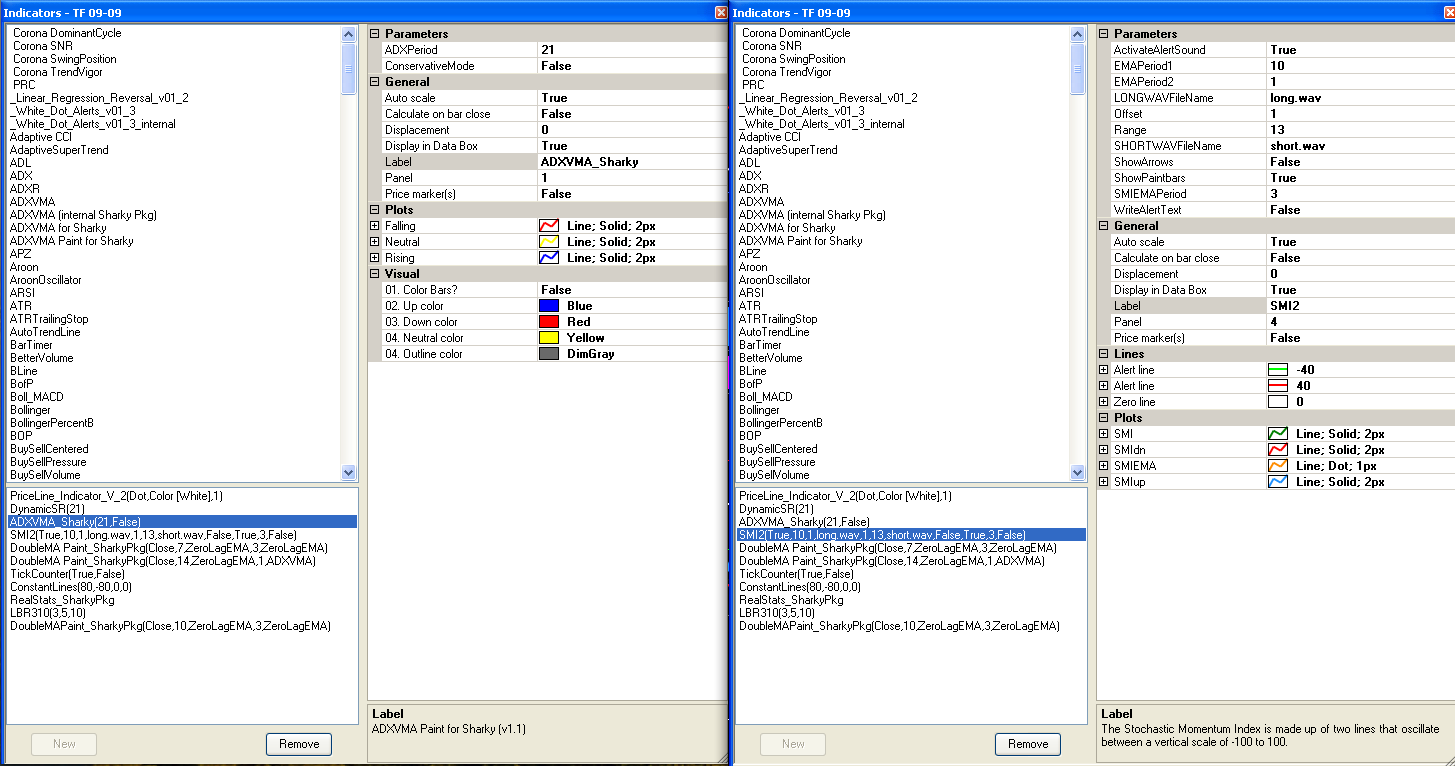
Task: Collapse the Visual section in left window
Action: 375,274
